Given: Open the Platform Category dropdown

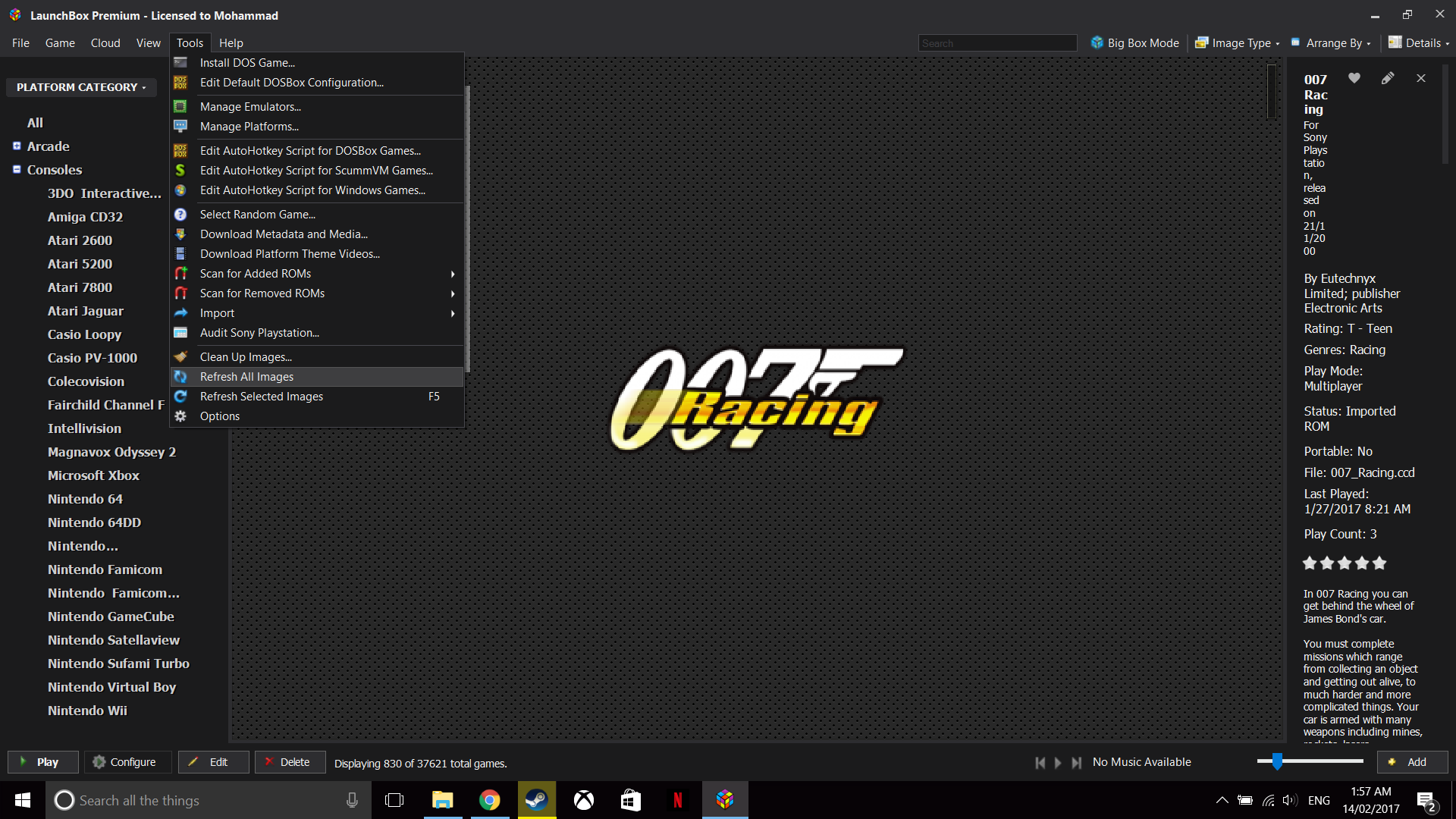Looking at the screenshot, I should (81, 87).
